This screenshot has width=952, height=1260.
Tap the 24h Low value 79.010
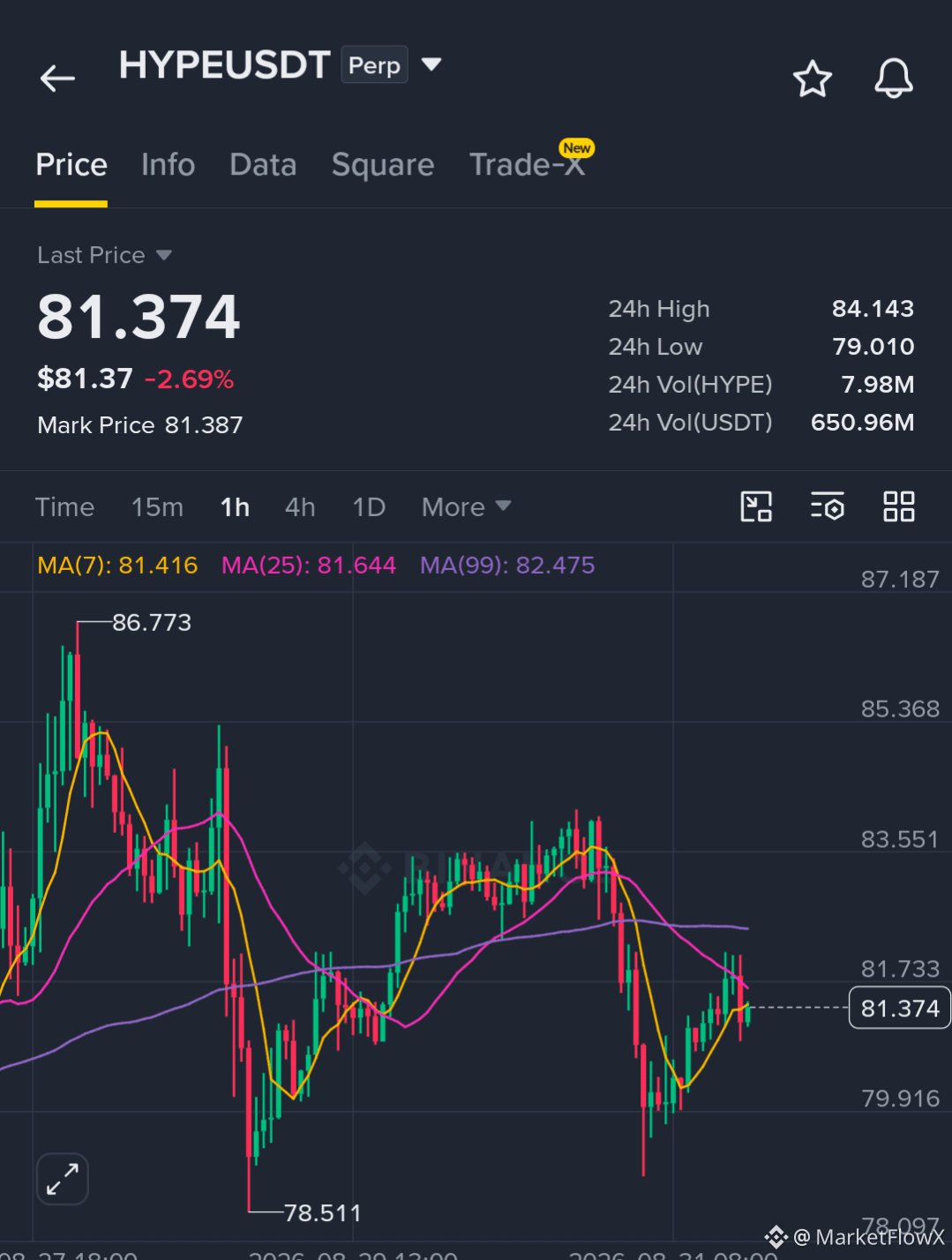[873, 347]
